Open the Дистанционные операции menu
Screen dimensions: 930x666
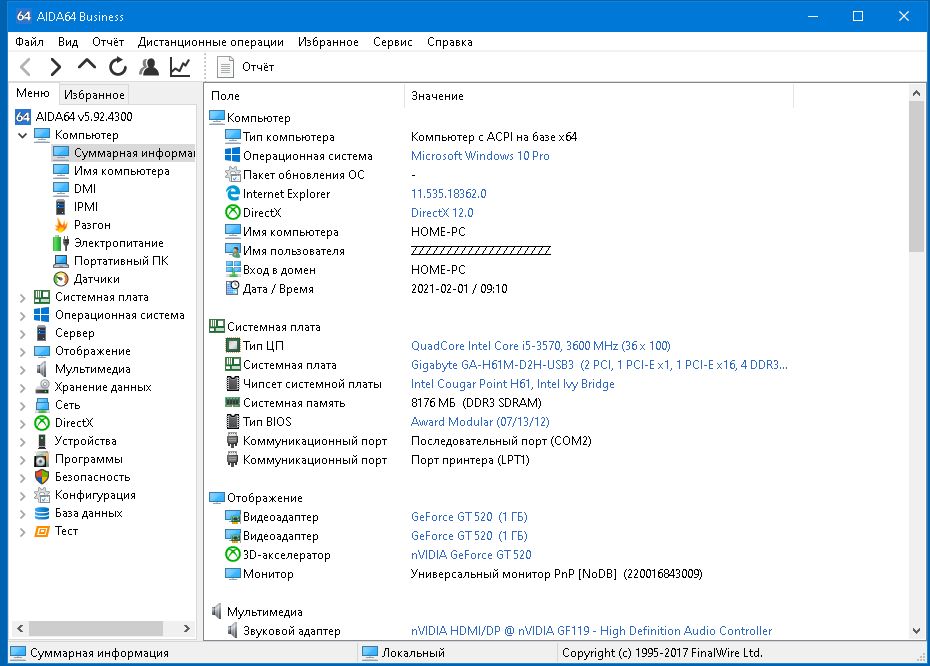[211, 42]
